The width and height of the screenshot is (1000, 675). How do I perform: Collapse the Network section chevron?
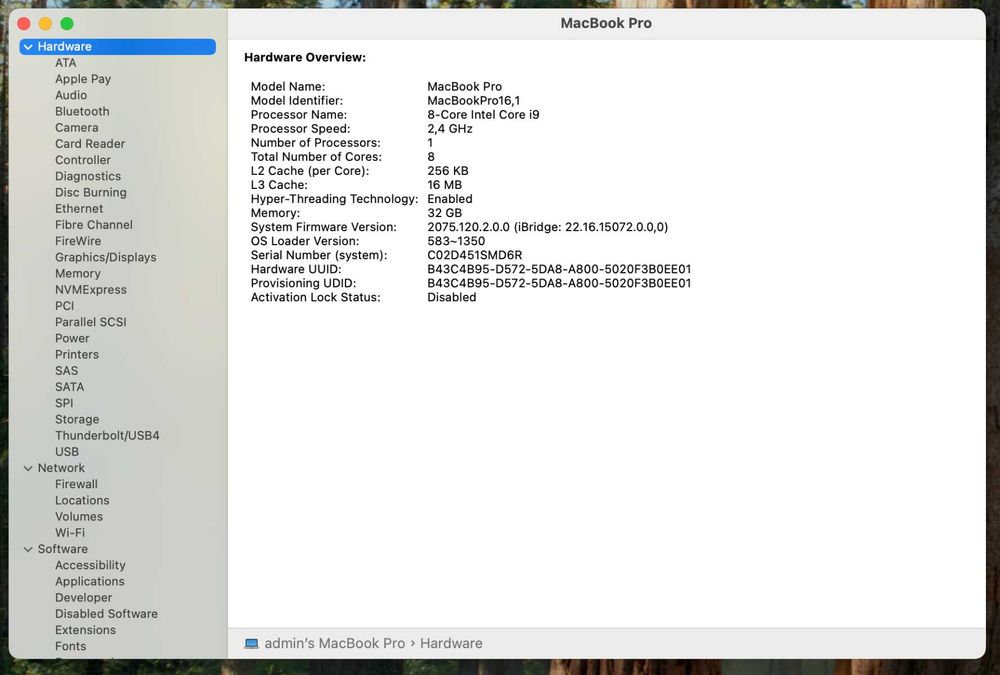tap(28, 468)
